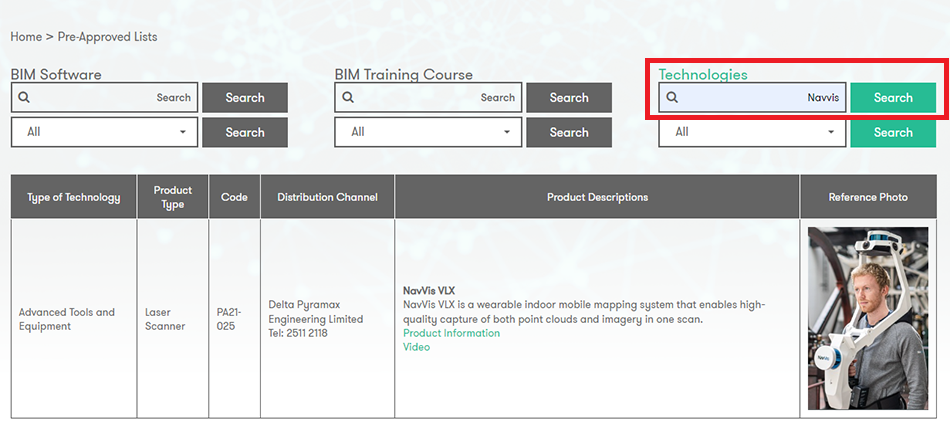Click Search beside BIM Software All dropdown
This screenshot has width=950, height=444.
pos(245,132)
